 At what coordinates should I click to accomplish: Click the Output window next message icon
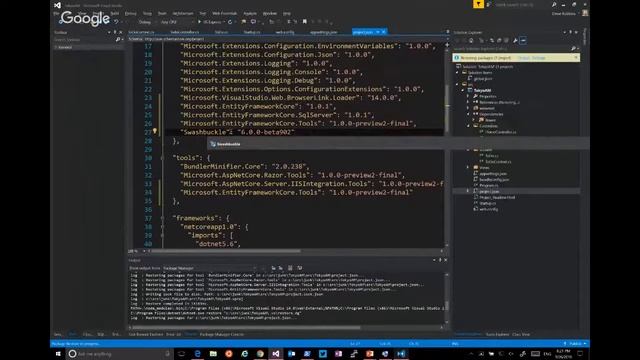[281, 268]
